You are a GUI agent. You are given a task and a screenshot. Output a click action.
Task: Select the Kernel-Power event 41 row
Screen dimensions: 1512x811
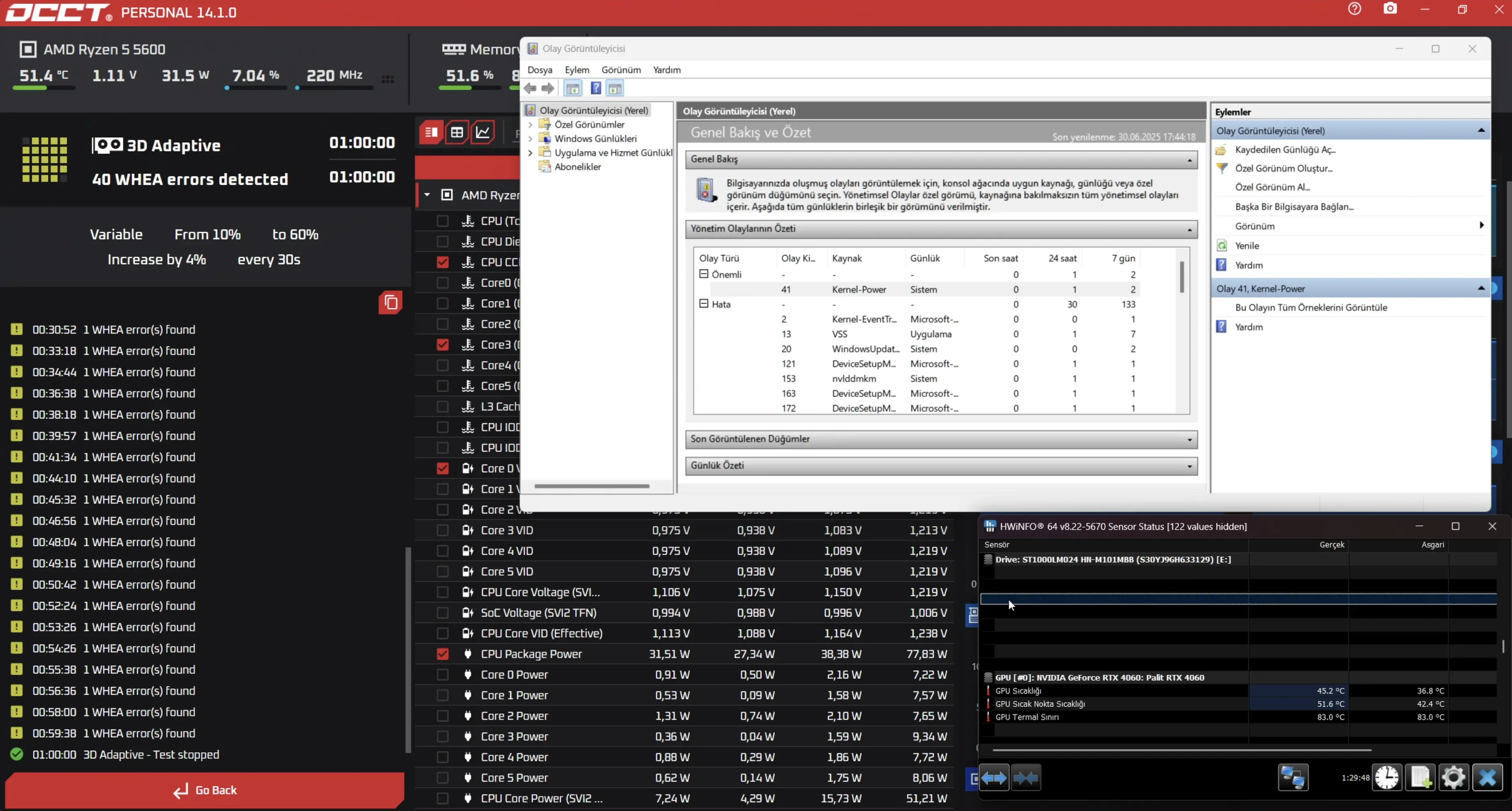pos(925,290)
